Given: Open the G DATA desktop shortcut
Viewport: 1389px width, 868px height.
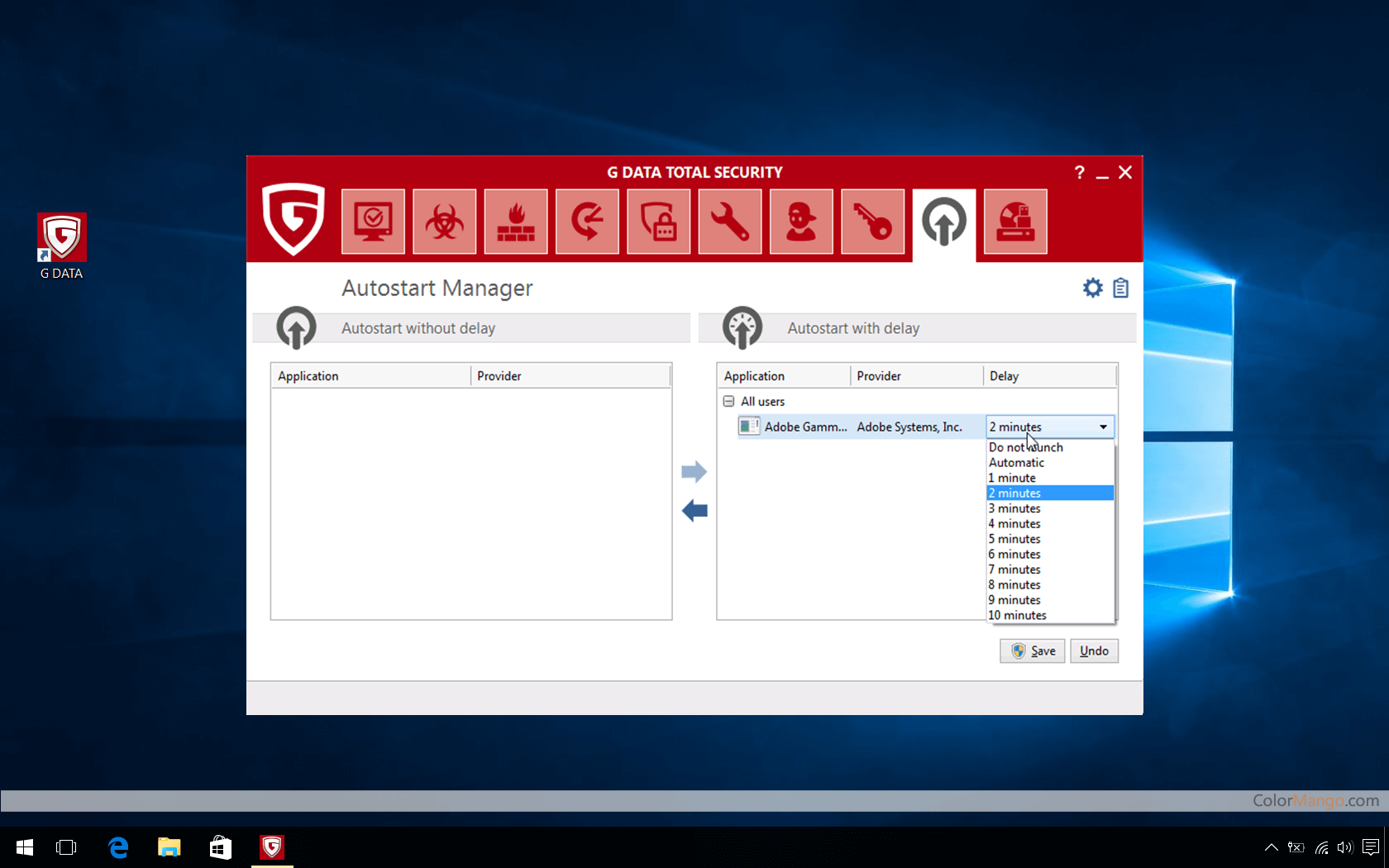Looking at the screenshot, I should (x=62, y=246).
